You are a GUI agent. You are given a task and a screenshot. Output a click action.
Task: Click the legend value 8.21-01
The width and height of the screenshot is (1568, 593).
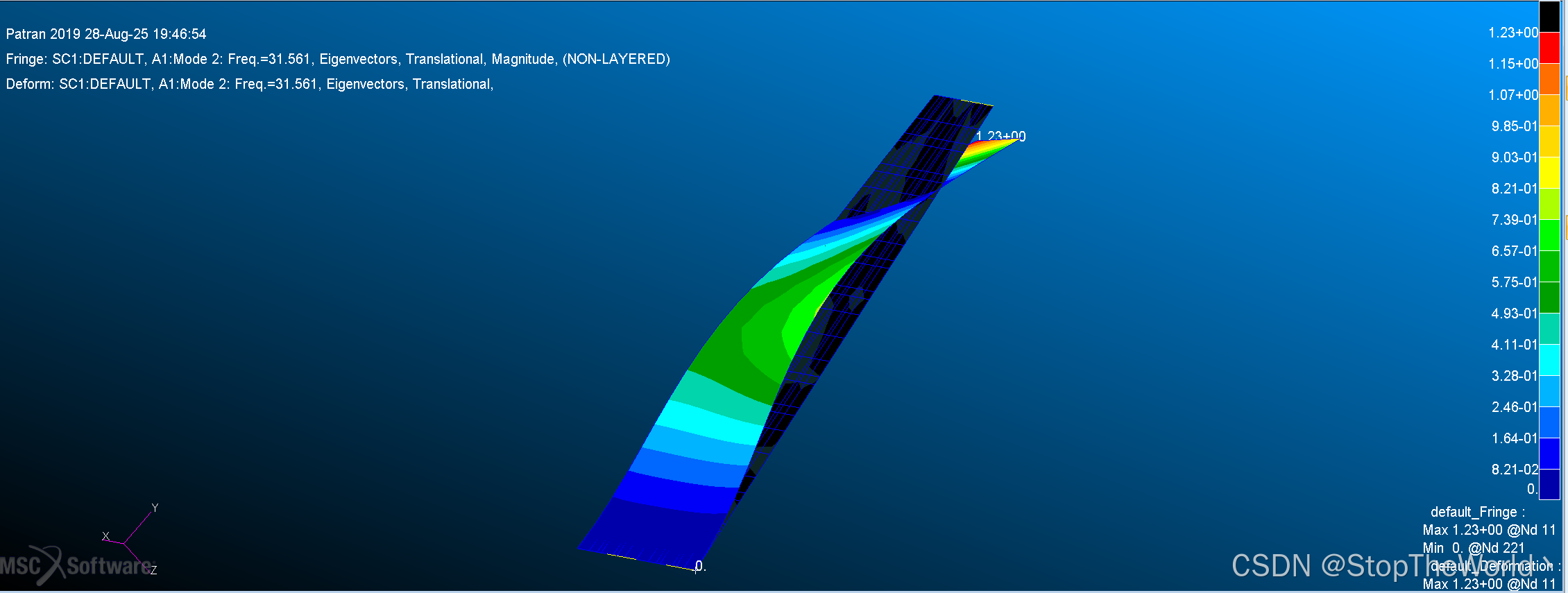click(x=1515, y=189)
